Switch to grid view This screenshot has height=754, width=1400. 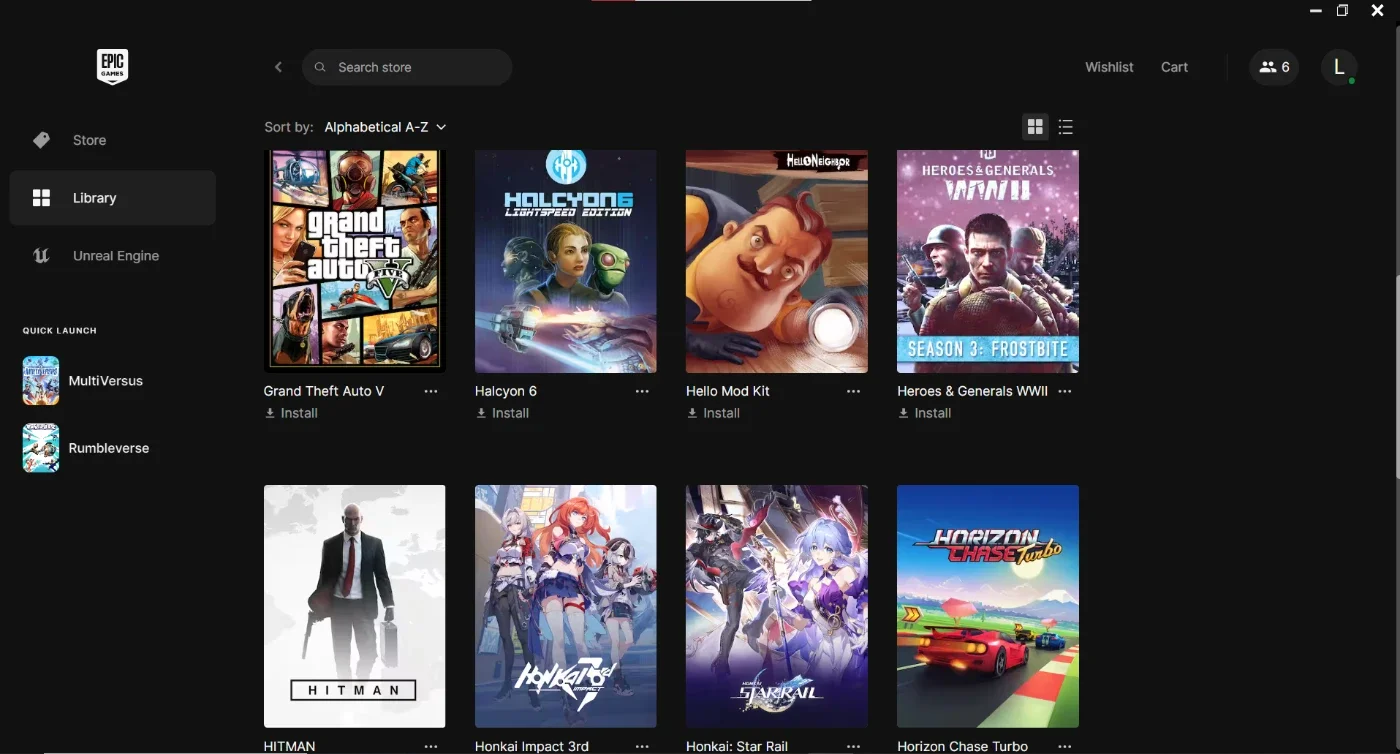pos(1035,127)
